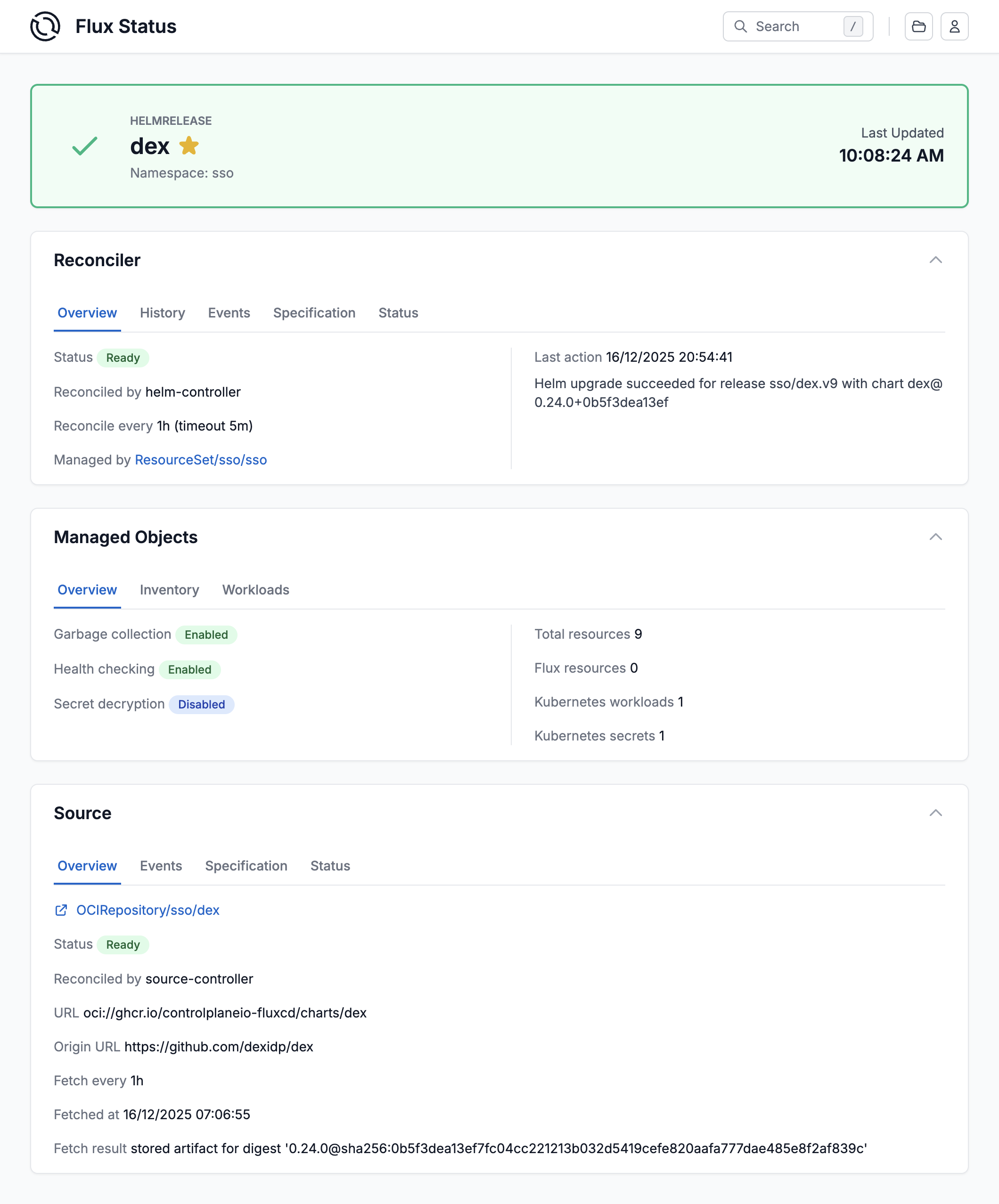Click the Garbage collection Enabled badge

(206, 635)
